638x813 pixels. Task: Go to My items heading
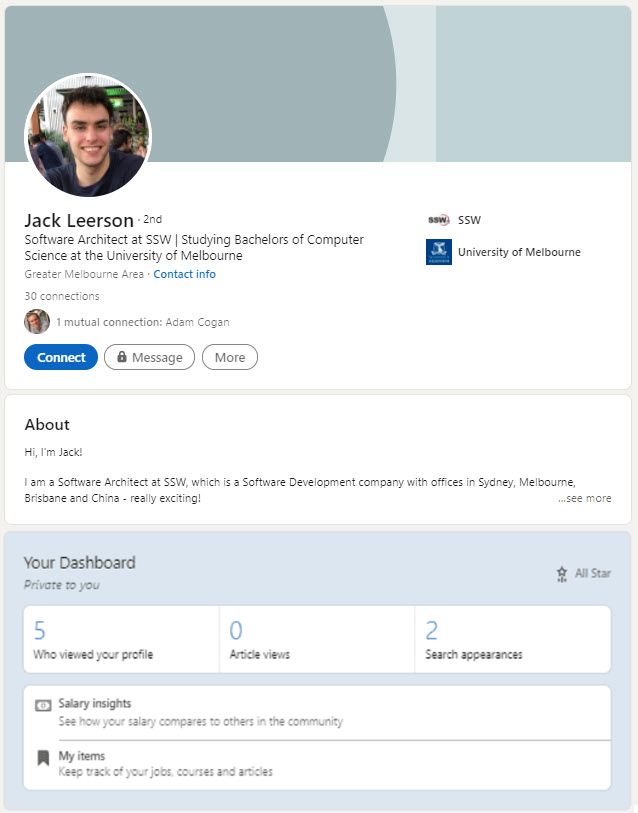point(82,756)
